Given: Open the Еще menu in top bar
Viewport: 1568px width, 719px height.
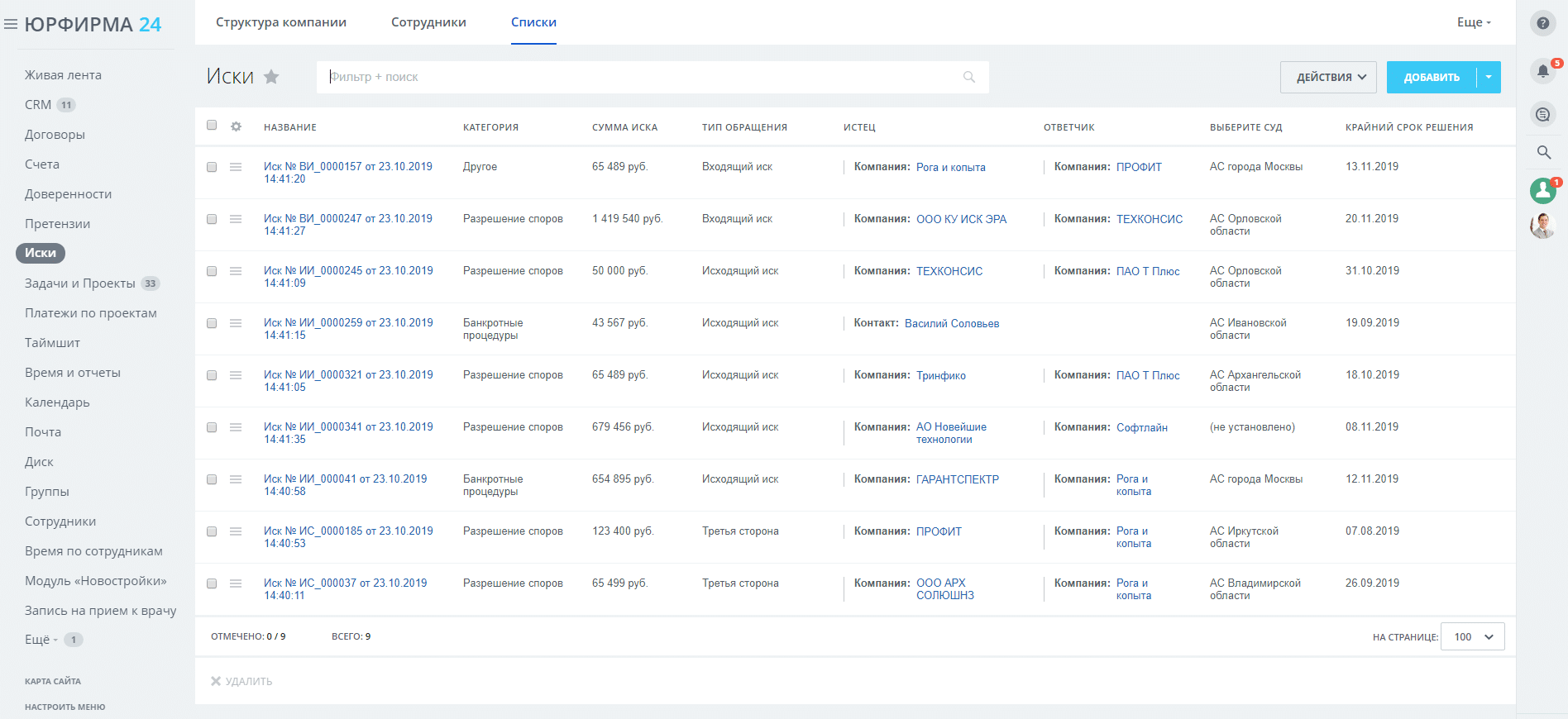Looking at the screenshot, I should coord(1474,22).
